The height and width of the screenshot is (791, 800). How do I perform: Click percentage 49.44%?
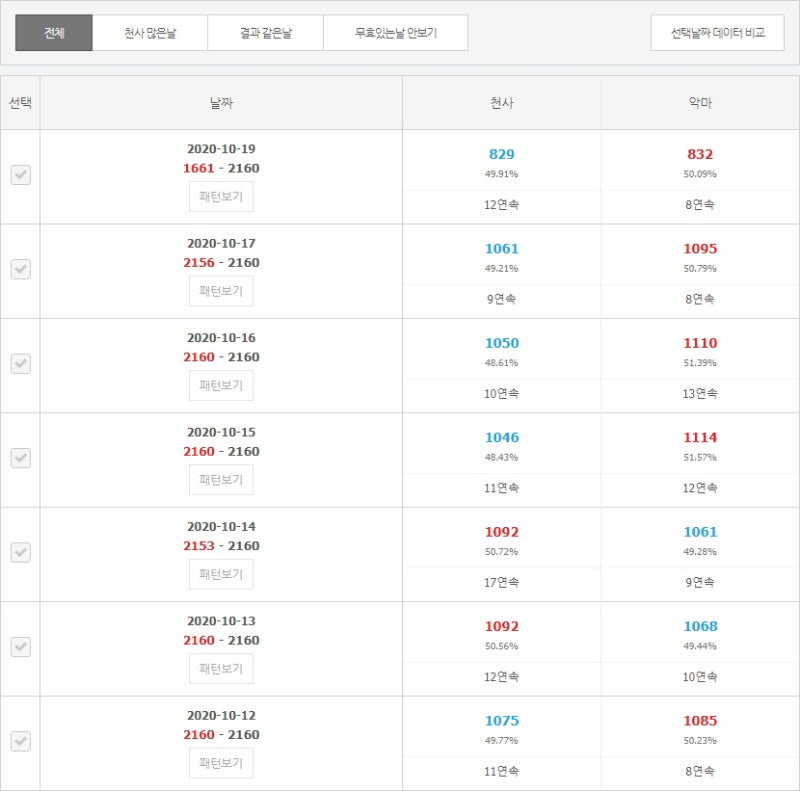700,646
